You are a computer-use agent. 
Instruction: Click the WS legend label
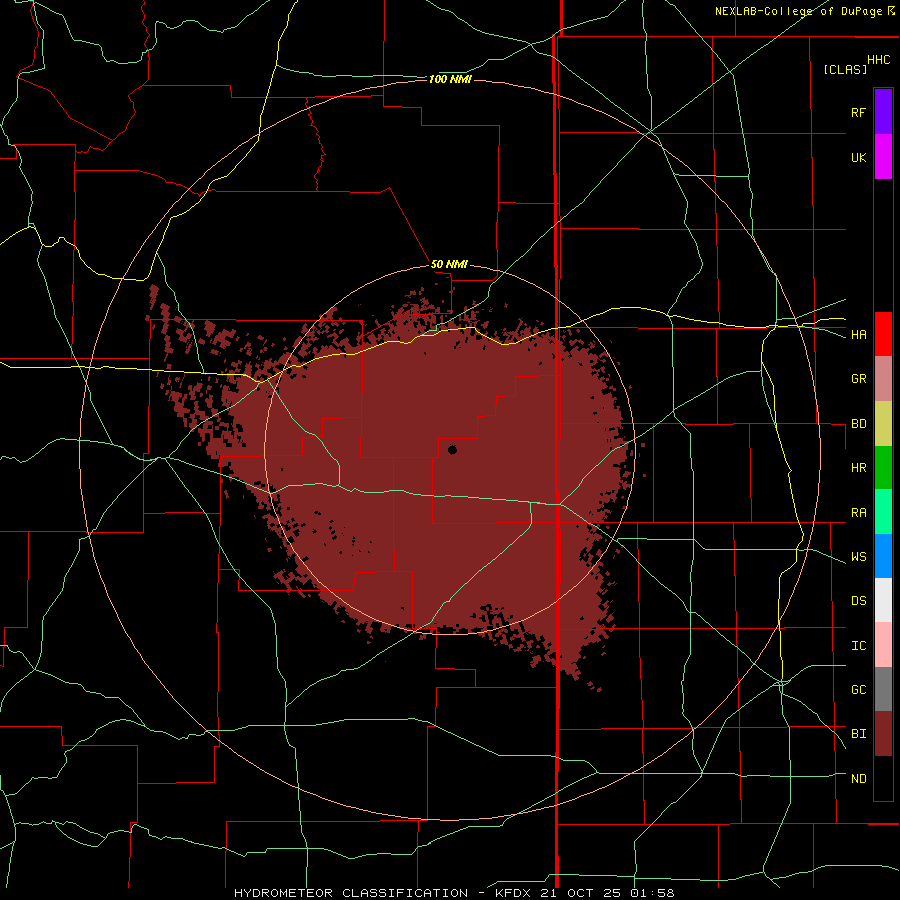(858, 557)
